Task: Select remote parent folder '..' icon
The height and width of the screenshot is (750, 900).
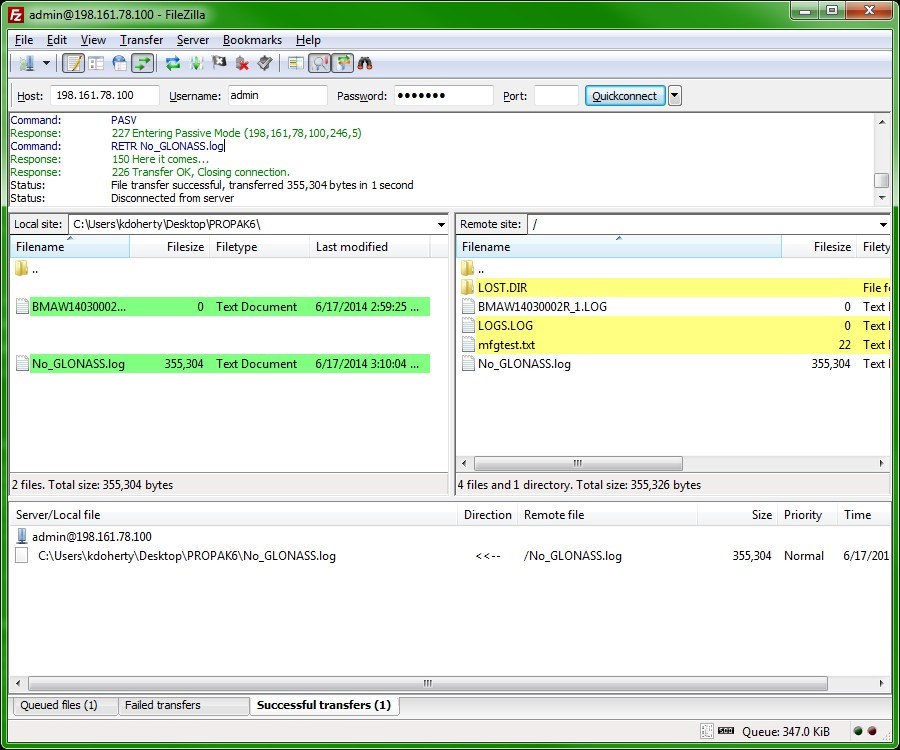Action: (468, 268)
